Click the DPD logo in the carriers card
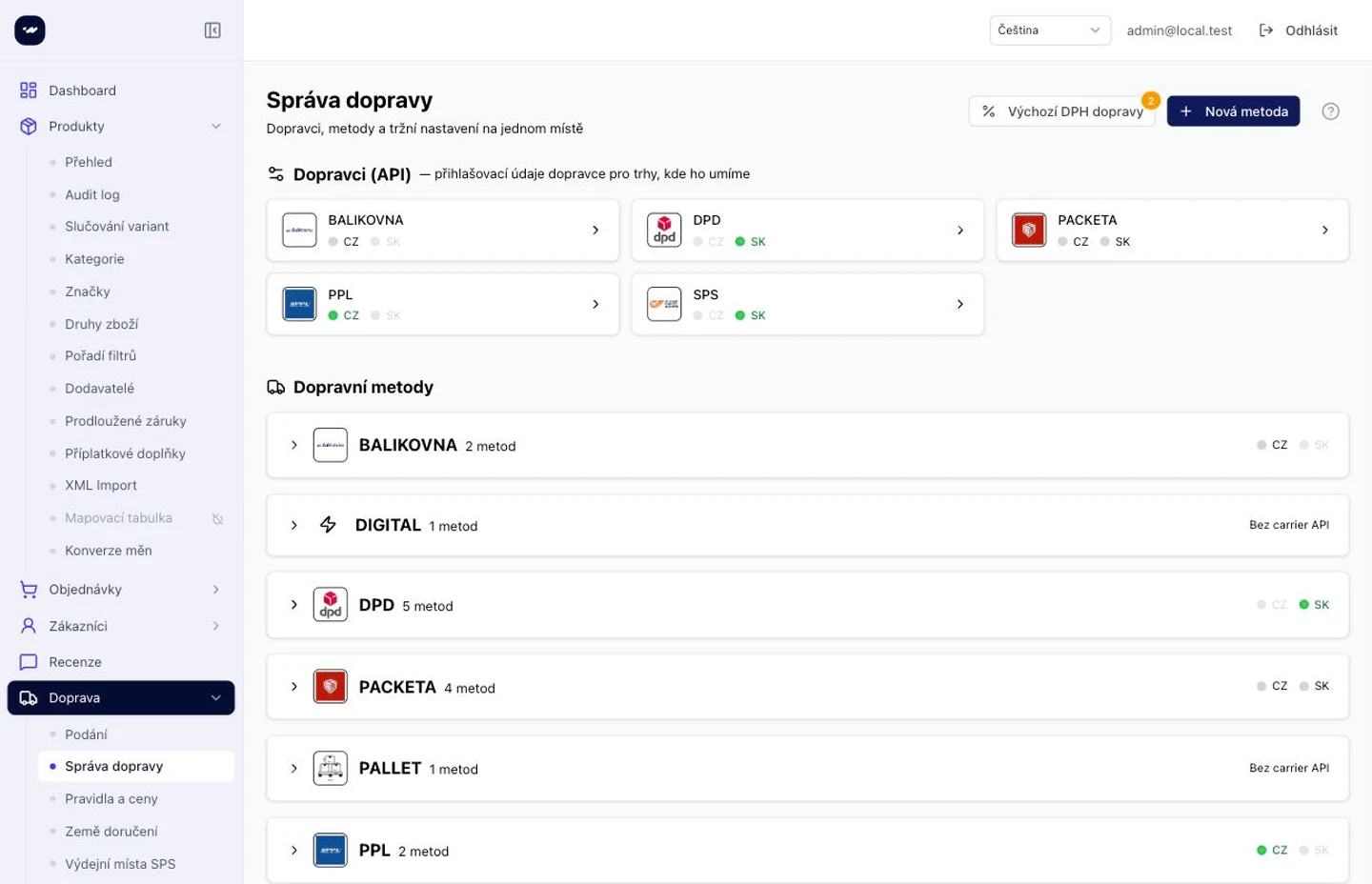 click(664, 230)
